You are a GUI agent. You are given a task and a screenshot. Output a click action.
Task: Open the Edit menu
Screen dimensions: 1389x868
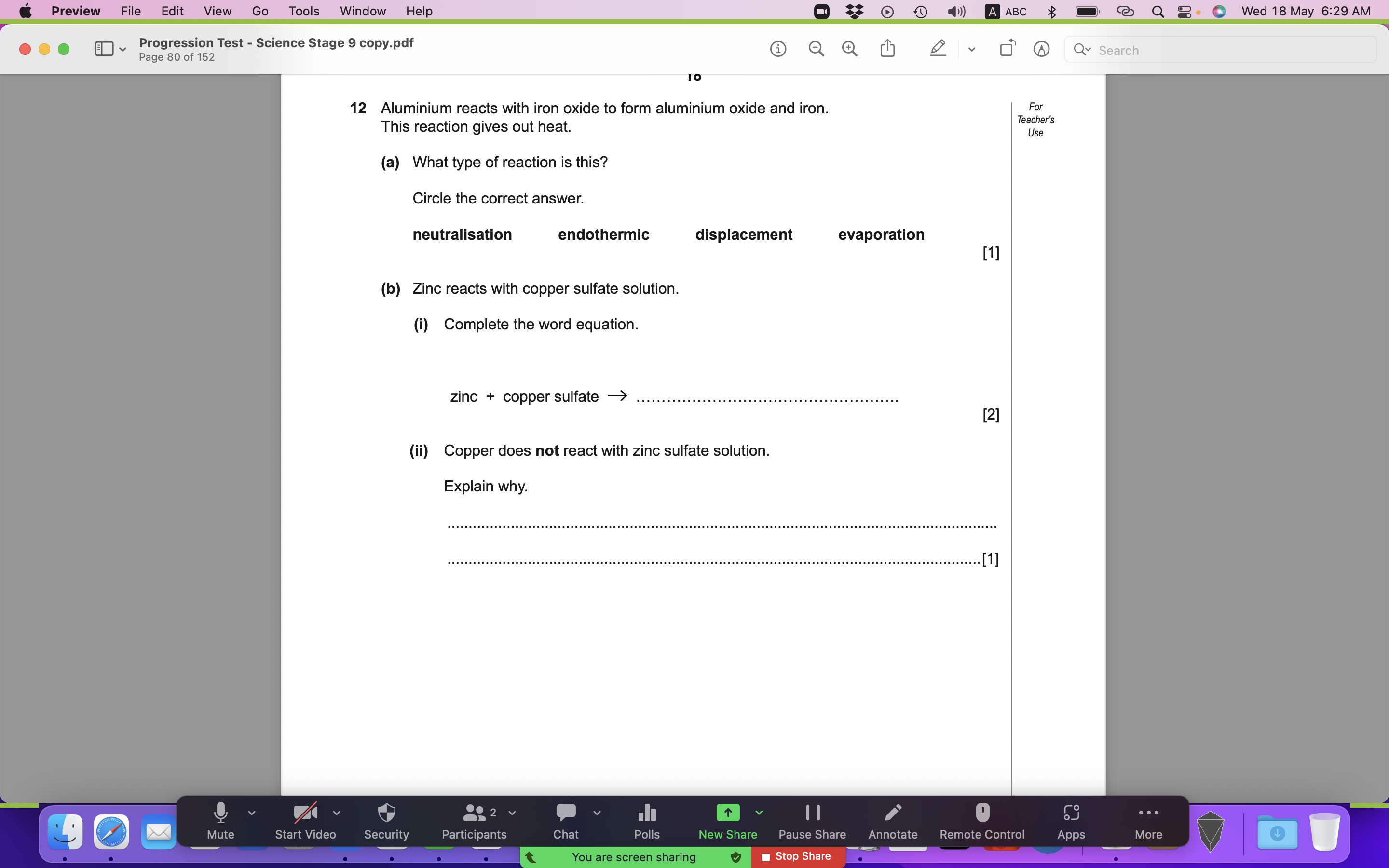coord(172,11)
